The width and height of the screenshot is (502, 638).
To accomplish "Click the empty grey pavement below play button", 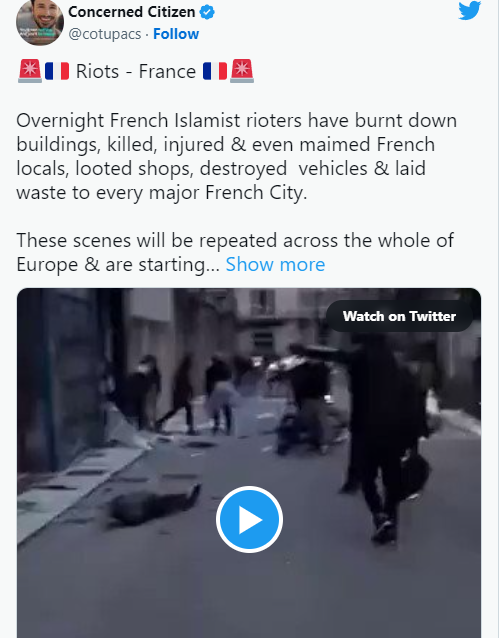I will coord(249,594).
